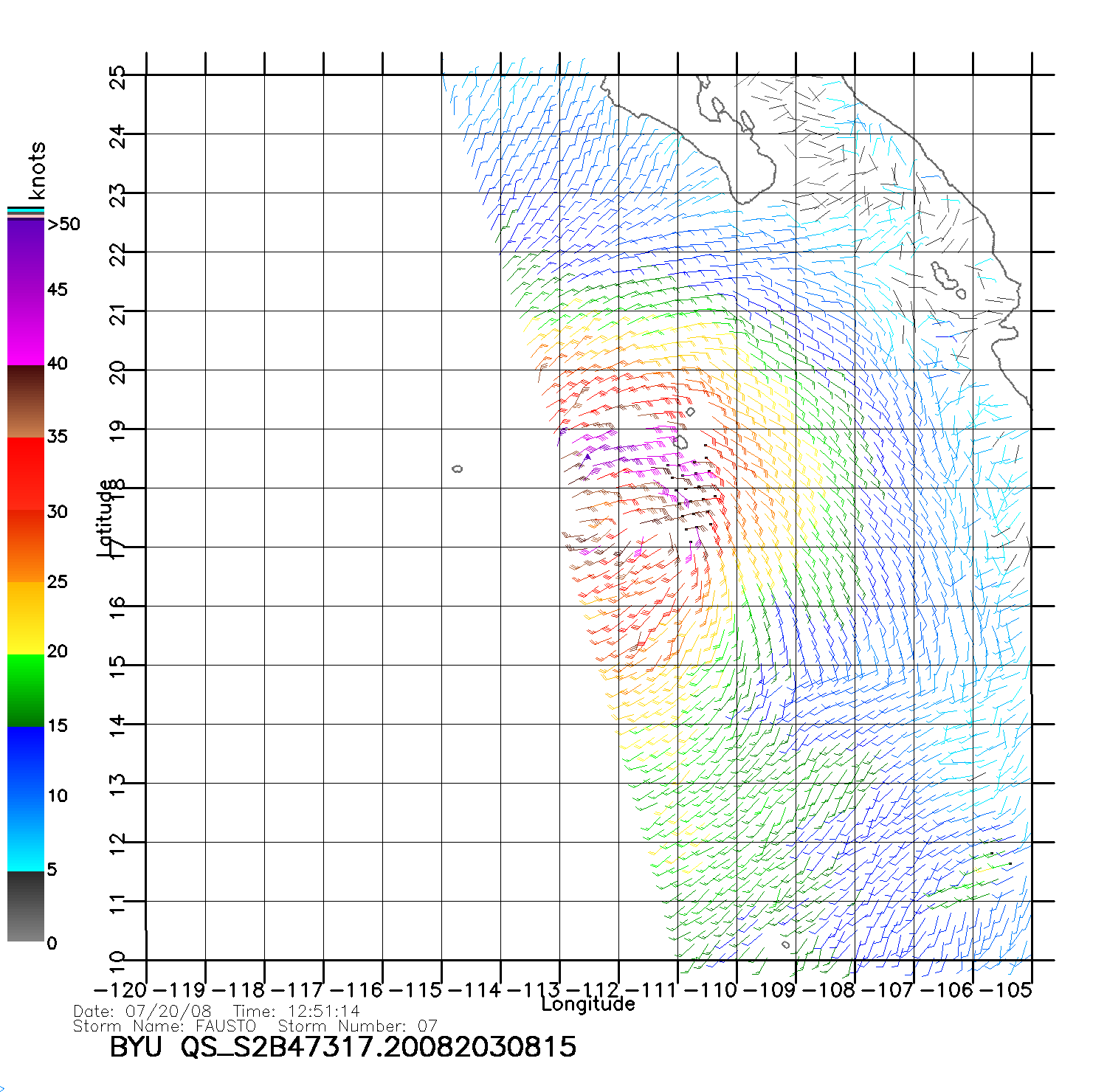Click the '-105' longitude tick label

(x=1007, y=990)
